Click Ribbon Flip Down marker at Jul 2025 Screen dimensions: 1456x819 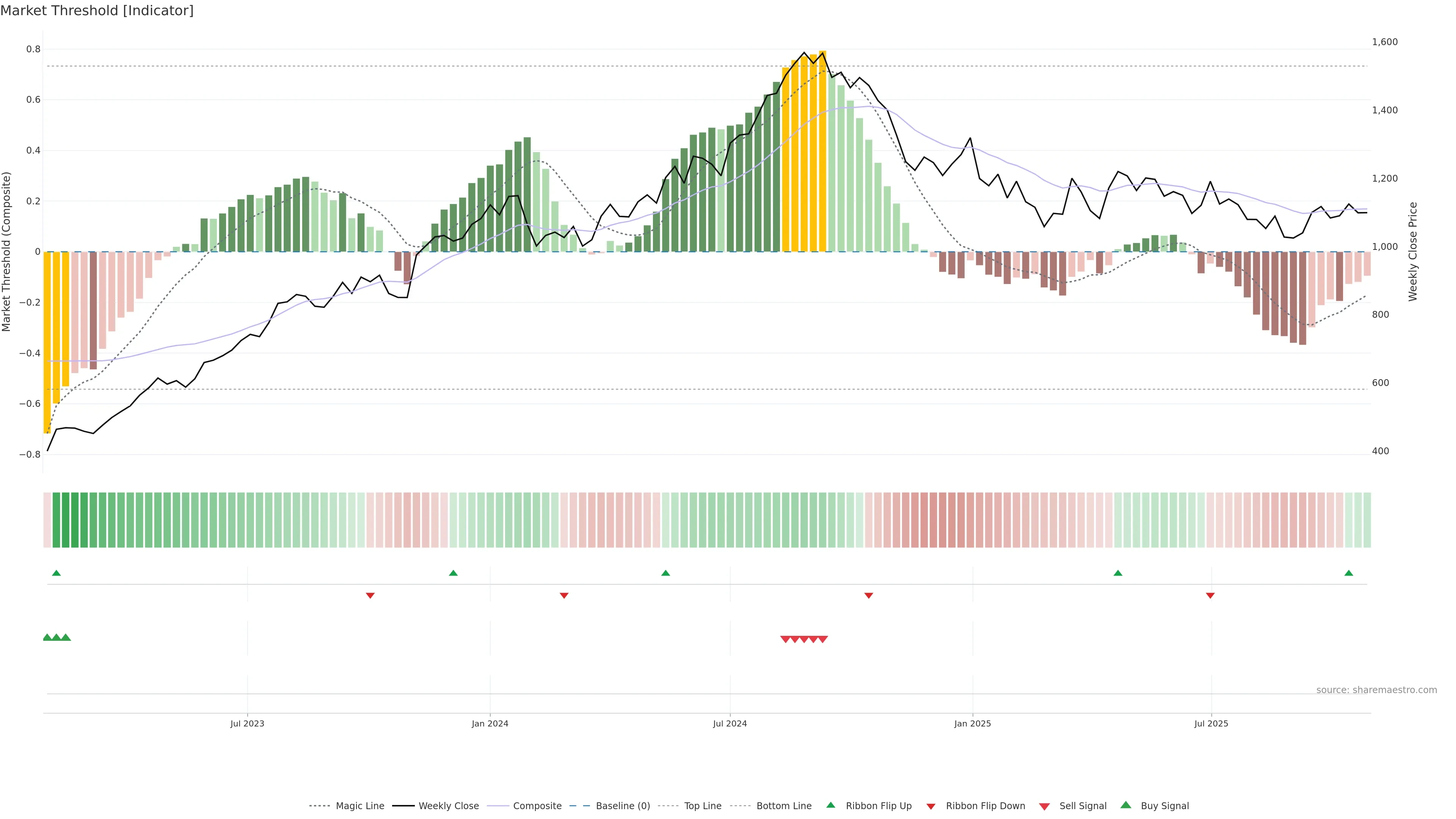click(x=1210, y=595)
